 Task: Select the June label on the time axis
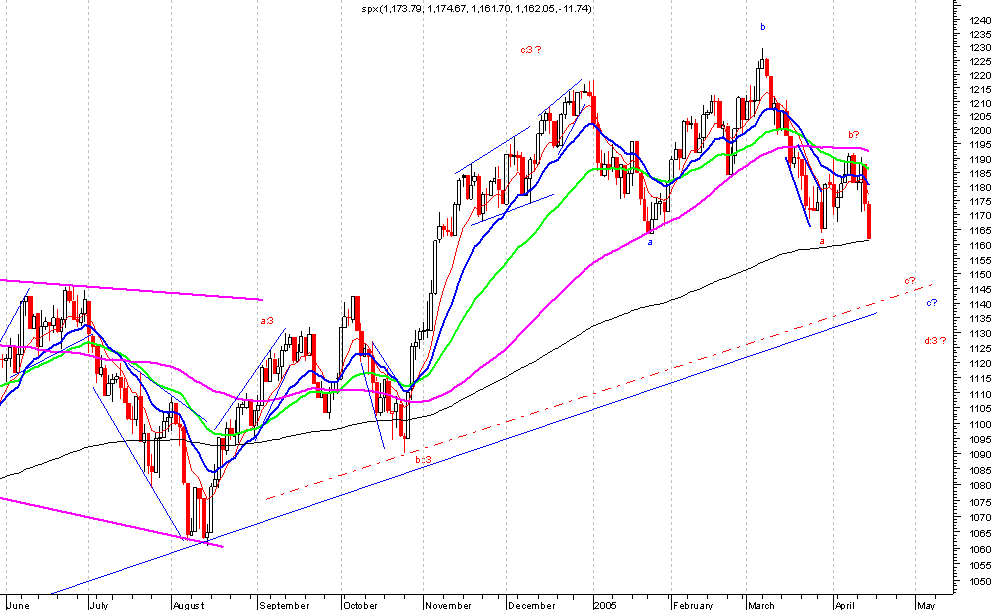[18, 605]
